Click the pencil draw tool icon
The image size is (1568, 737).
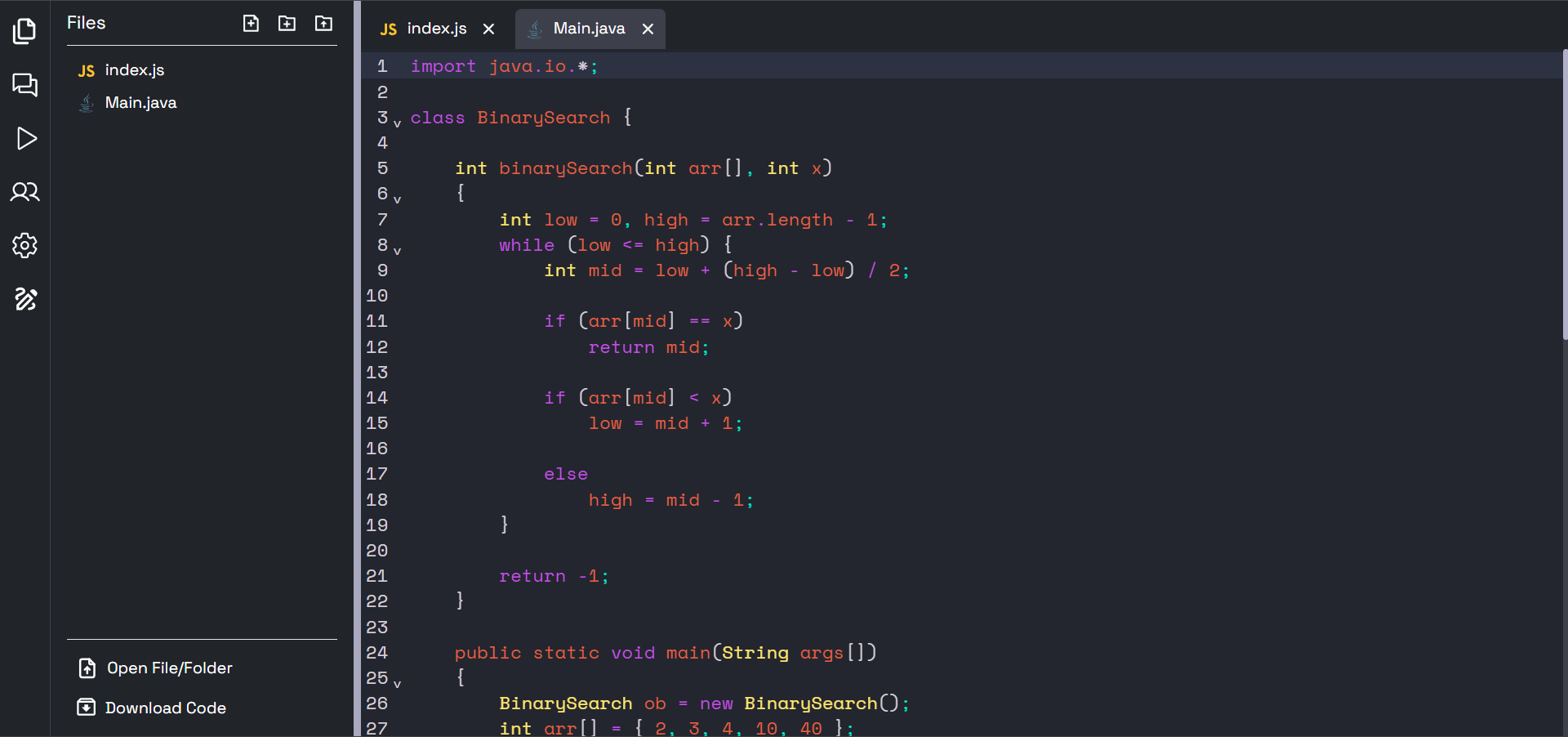pos(25,299)
